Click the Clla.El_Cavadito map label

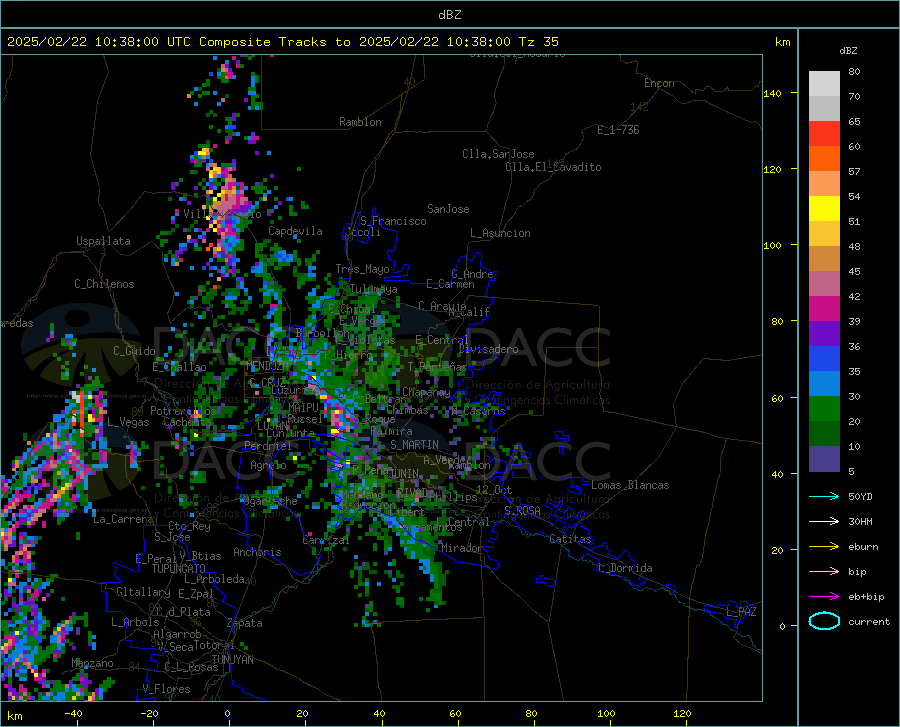tap(553, 167)
